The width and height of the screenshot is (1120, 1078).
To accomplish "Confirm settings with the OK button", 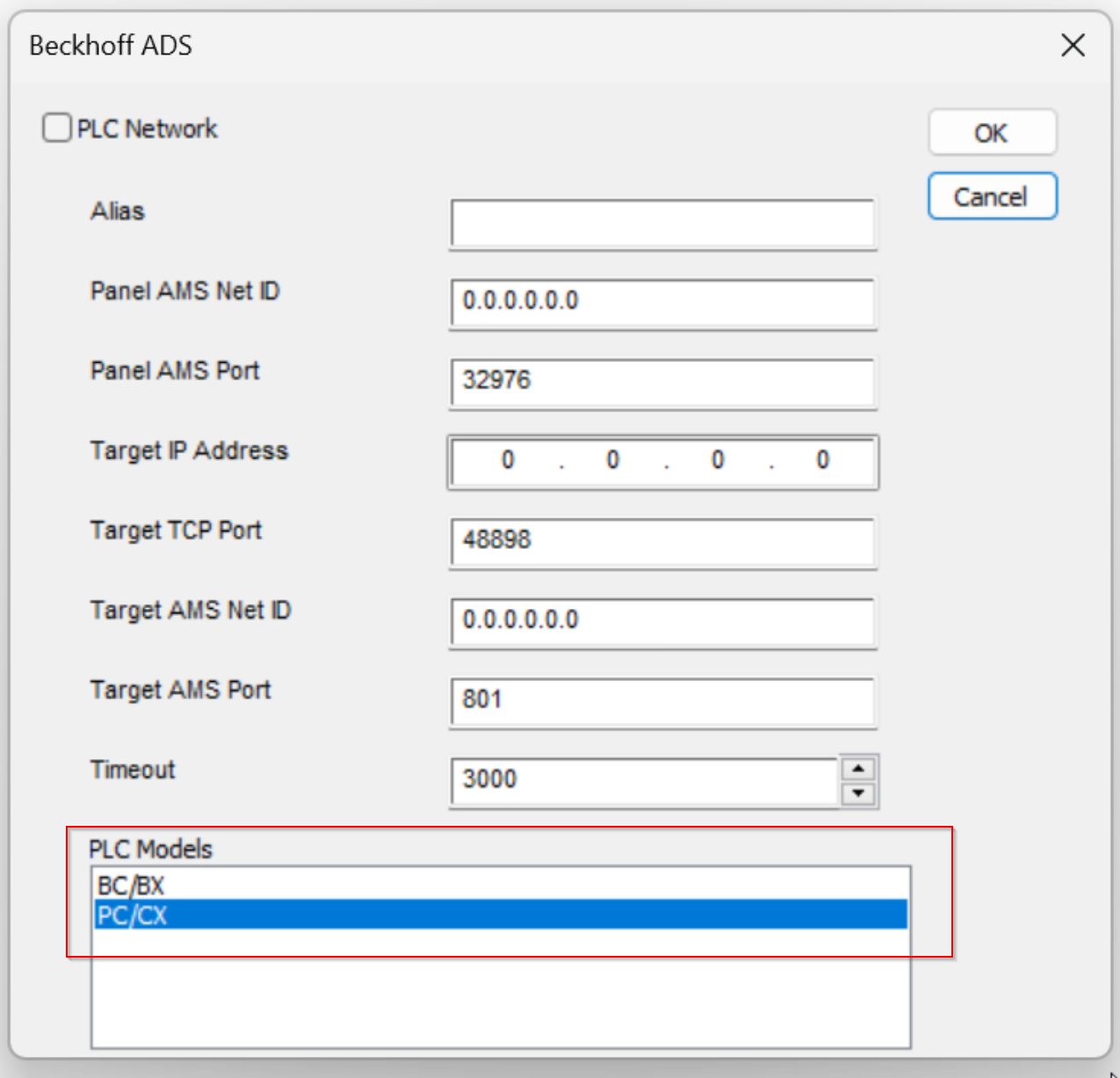I will 992,133.
